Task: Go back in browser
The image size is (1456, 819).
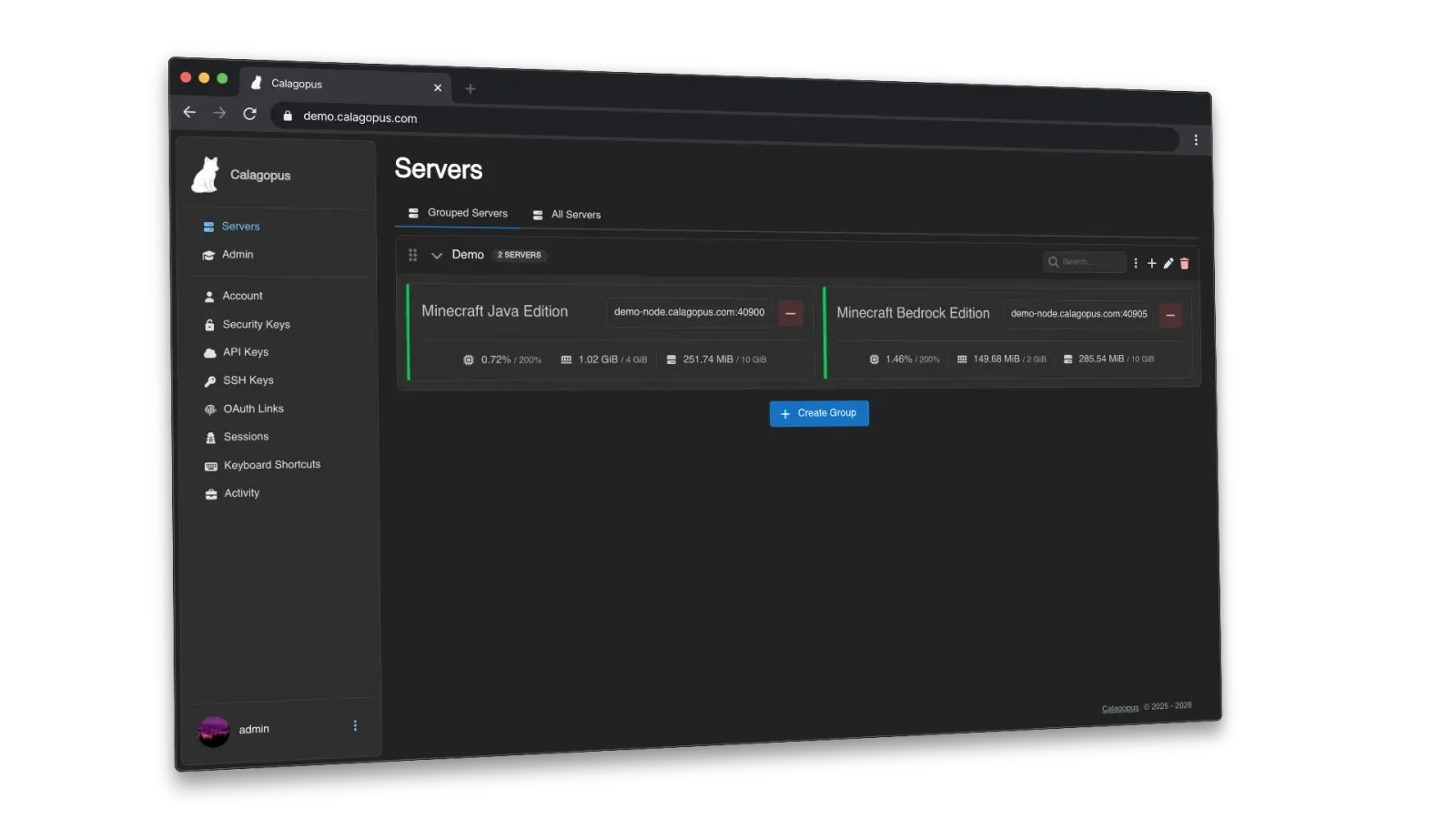Action: (x=189, y=112)
